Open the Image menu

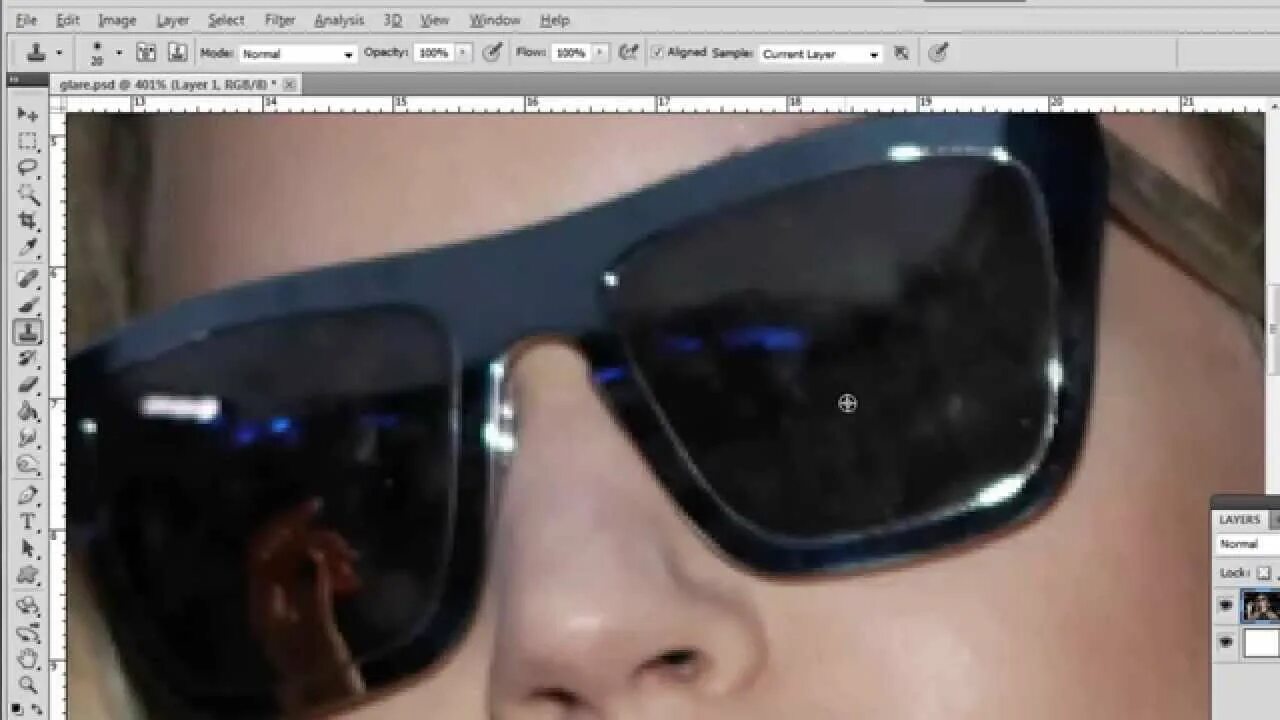[117, 20]
